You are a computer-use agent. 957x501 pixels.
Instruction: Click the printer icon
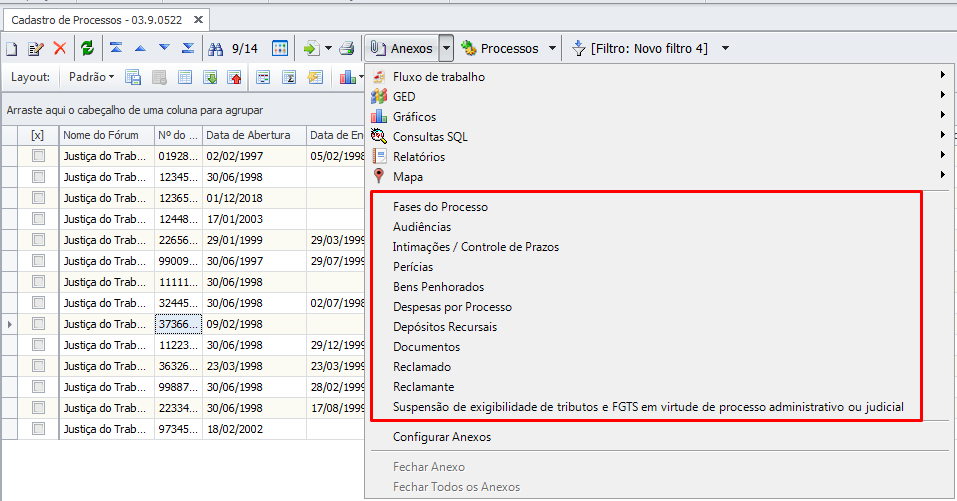(x=347, y=48)
